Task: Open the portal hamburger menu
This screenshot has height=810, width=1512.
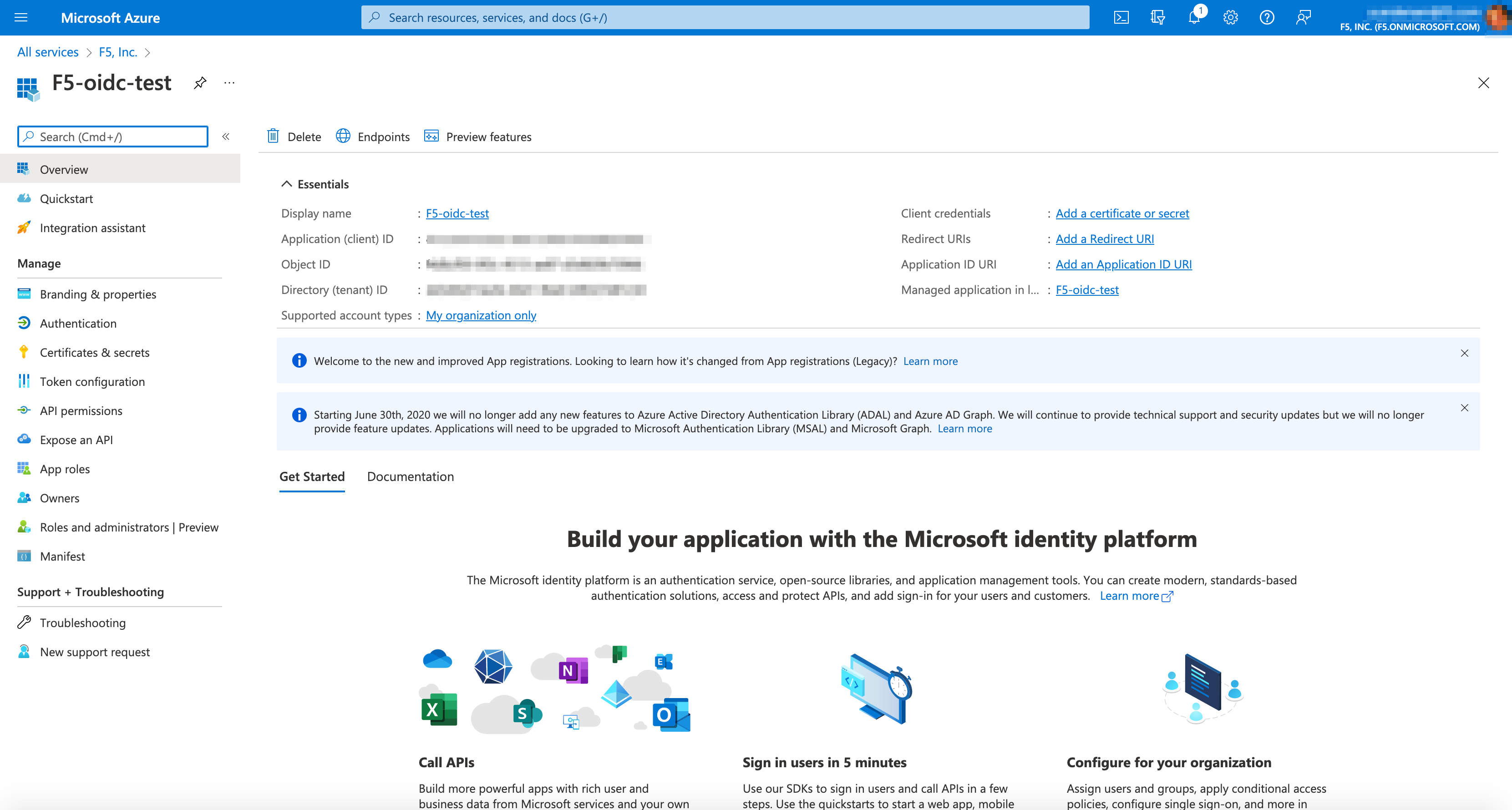Action: (21, 17)
